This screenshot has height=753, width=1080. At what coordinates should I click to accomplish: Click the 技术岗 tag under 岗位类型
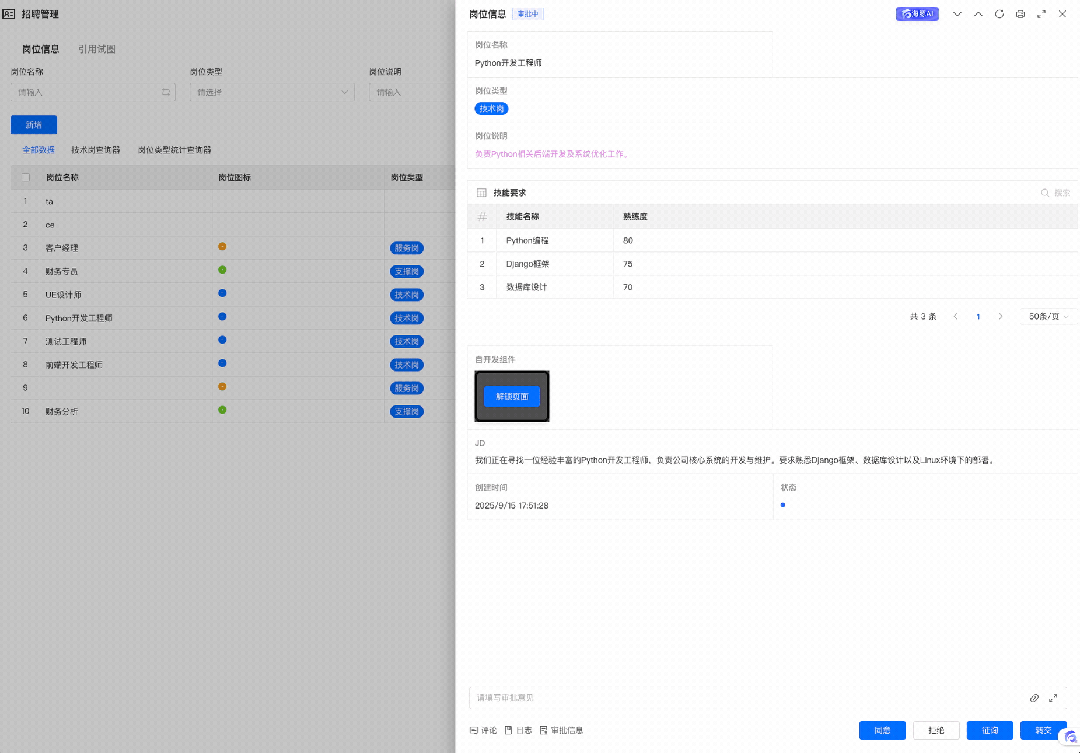(x=491, y=109)
